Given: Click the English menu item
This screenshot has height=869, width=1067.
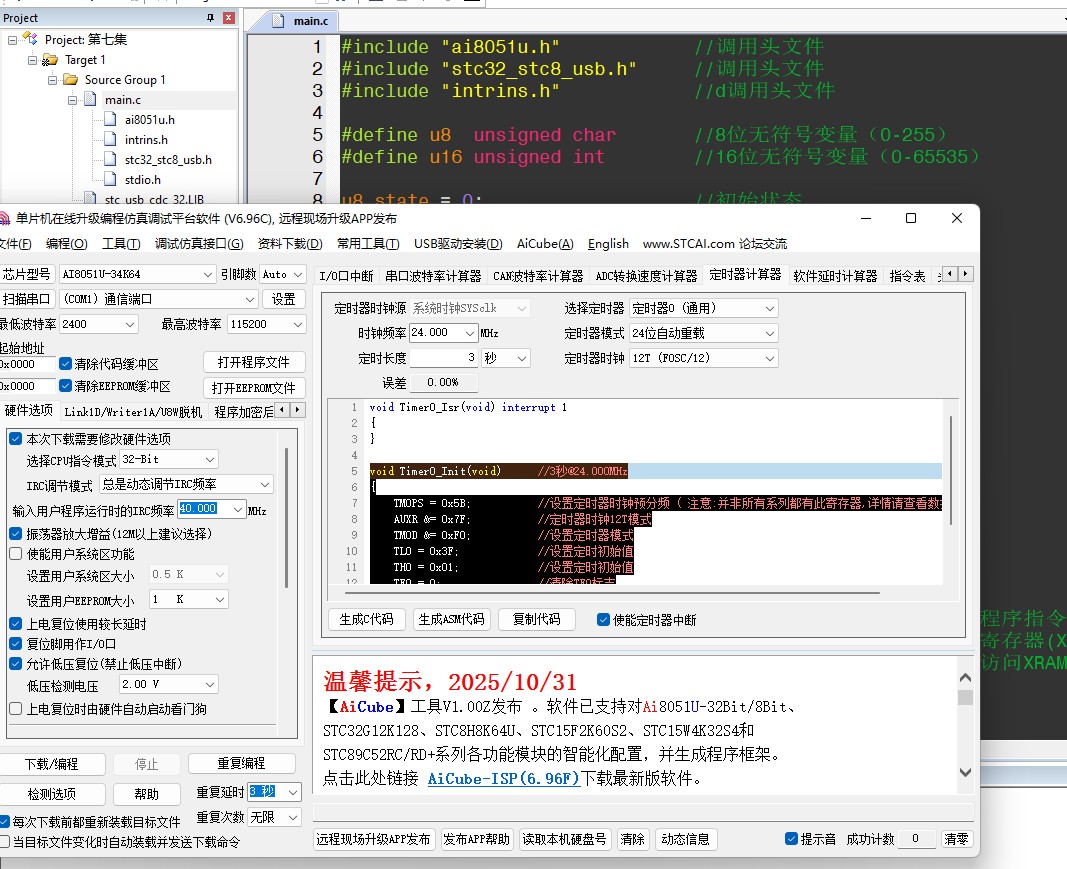Looking at the screenshot, I should (608, 243).
